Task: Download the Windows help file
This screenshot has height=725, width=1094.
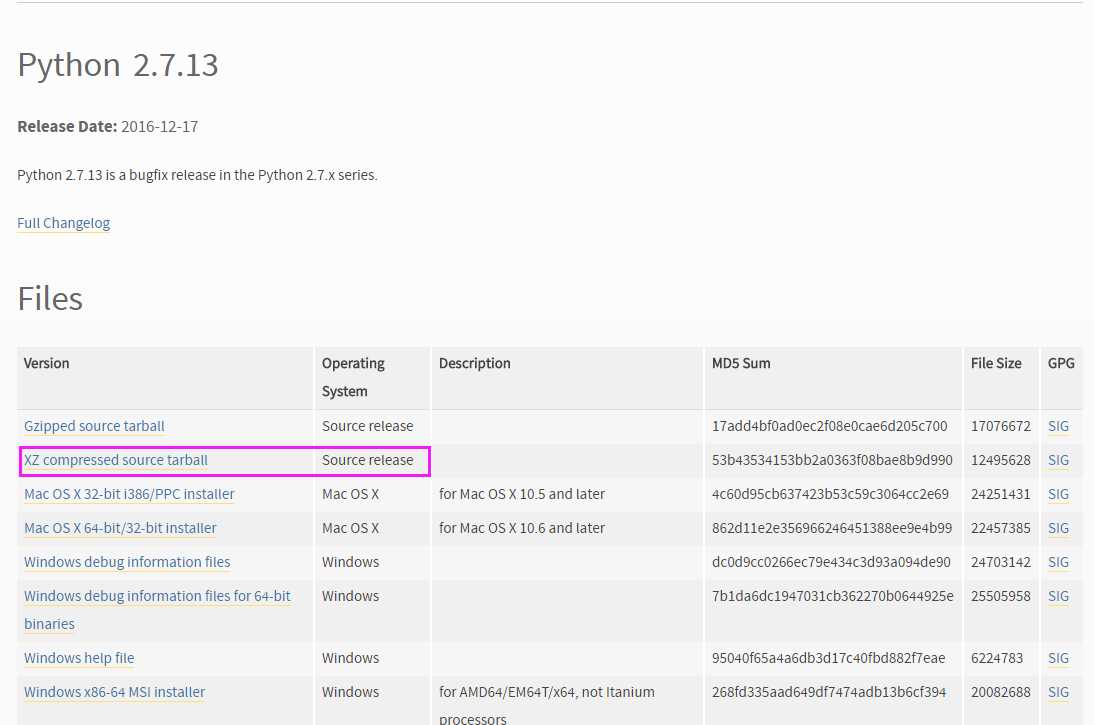Action: click(x=79, y=658)
